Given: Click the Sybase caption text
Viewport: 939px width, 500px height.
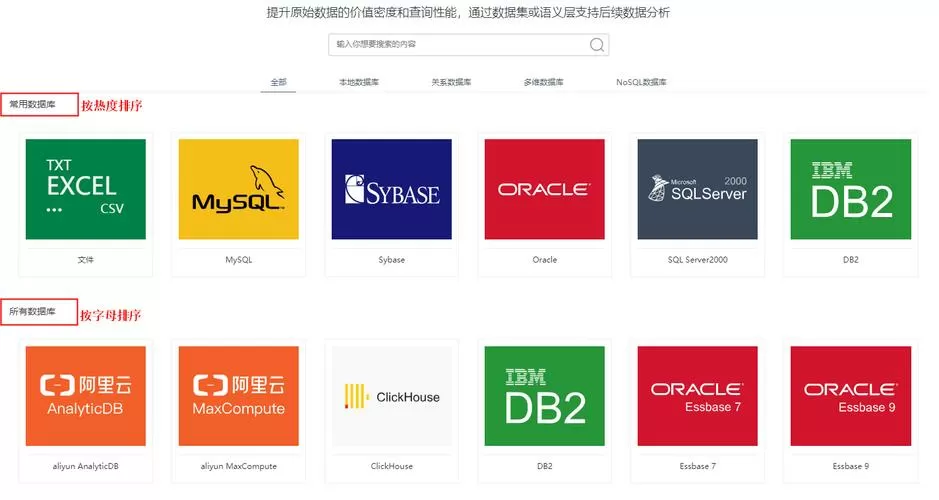Looking at the screenshot, I should tap(392, 260).
